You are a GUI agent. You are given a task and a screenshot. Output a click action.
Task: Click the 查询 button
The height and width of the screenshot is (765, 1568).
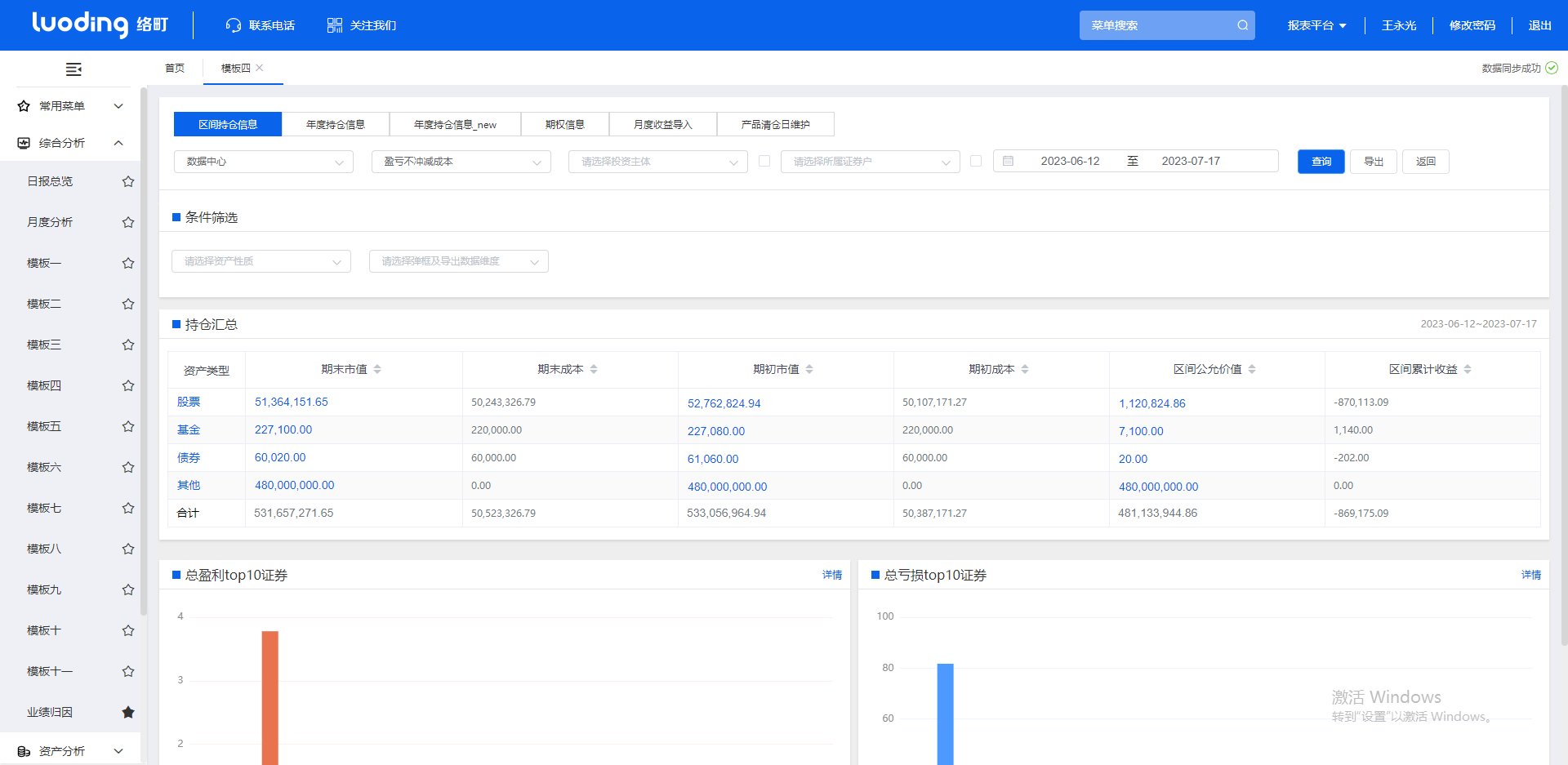1321,162
